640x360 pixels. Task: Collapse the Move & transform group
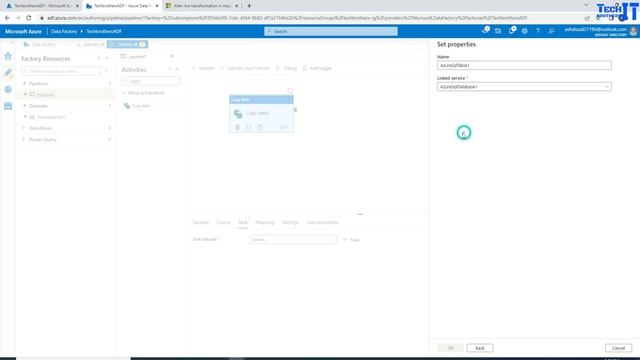coord(143,93)
